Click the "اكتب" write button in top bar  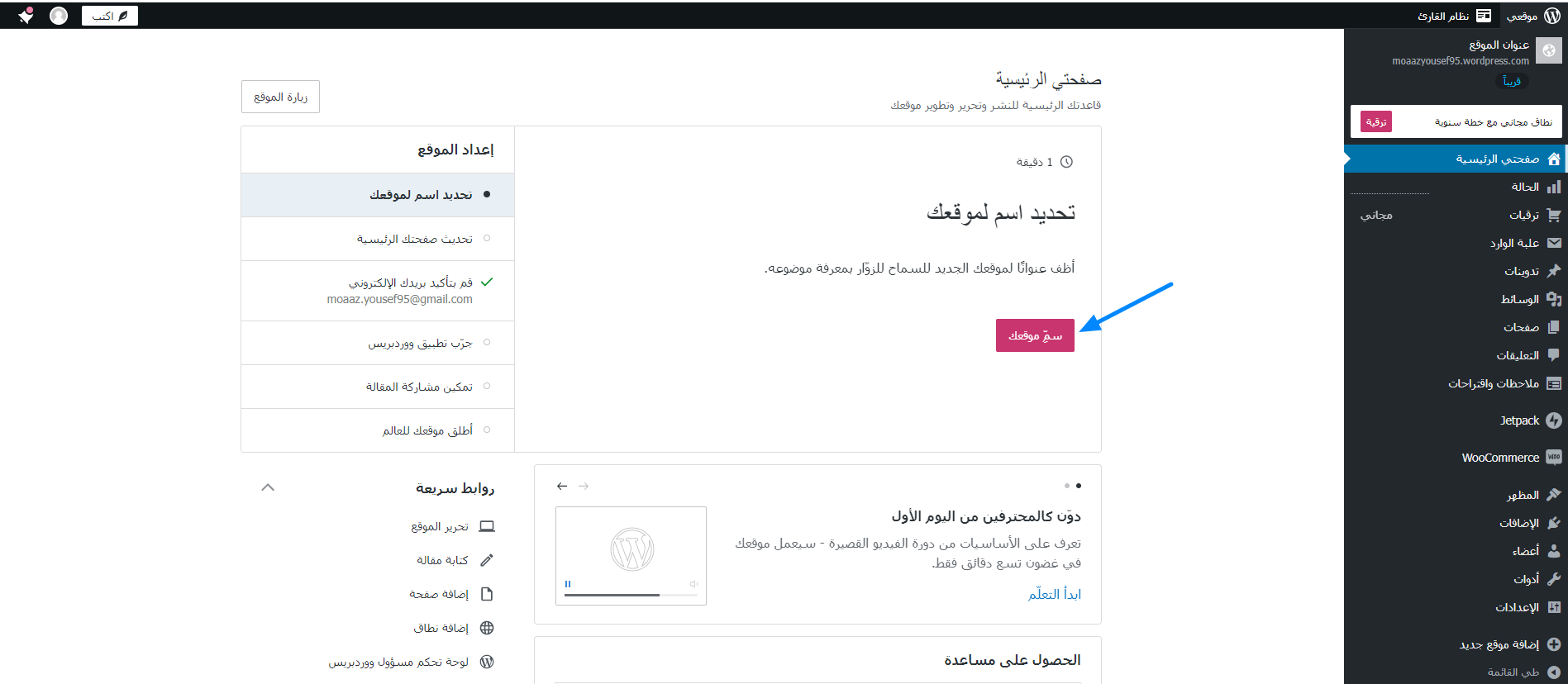pos(110,16)
